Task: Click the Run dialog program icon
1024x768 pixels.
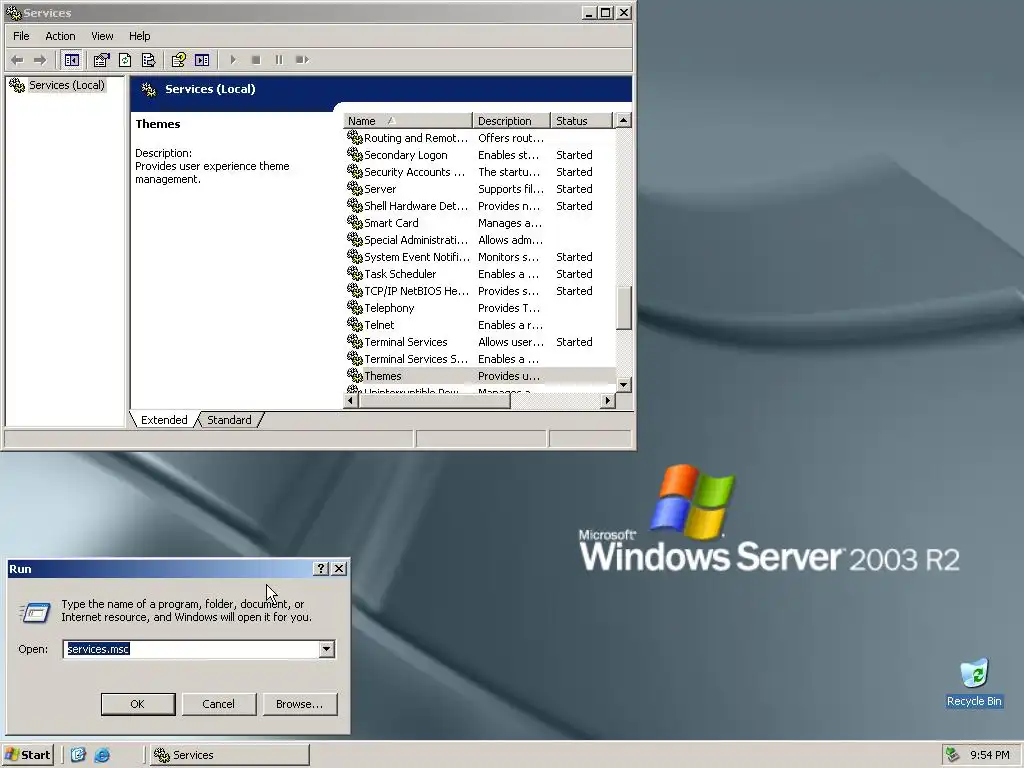Action: (35, 612)
